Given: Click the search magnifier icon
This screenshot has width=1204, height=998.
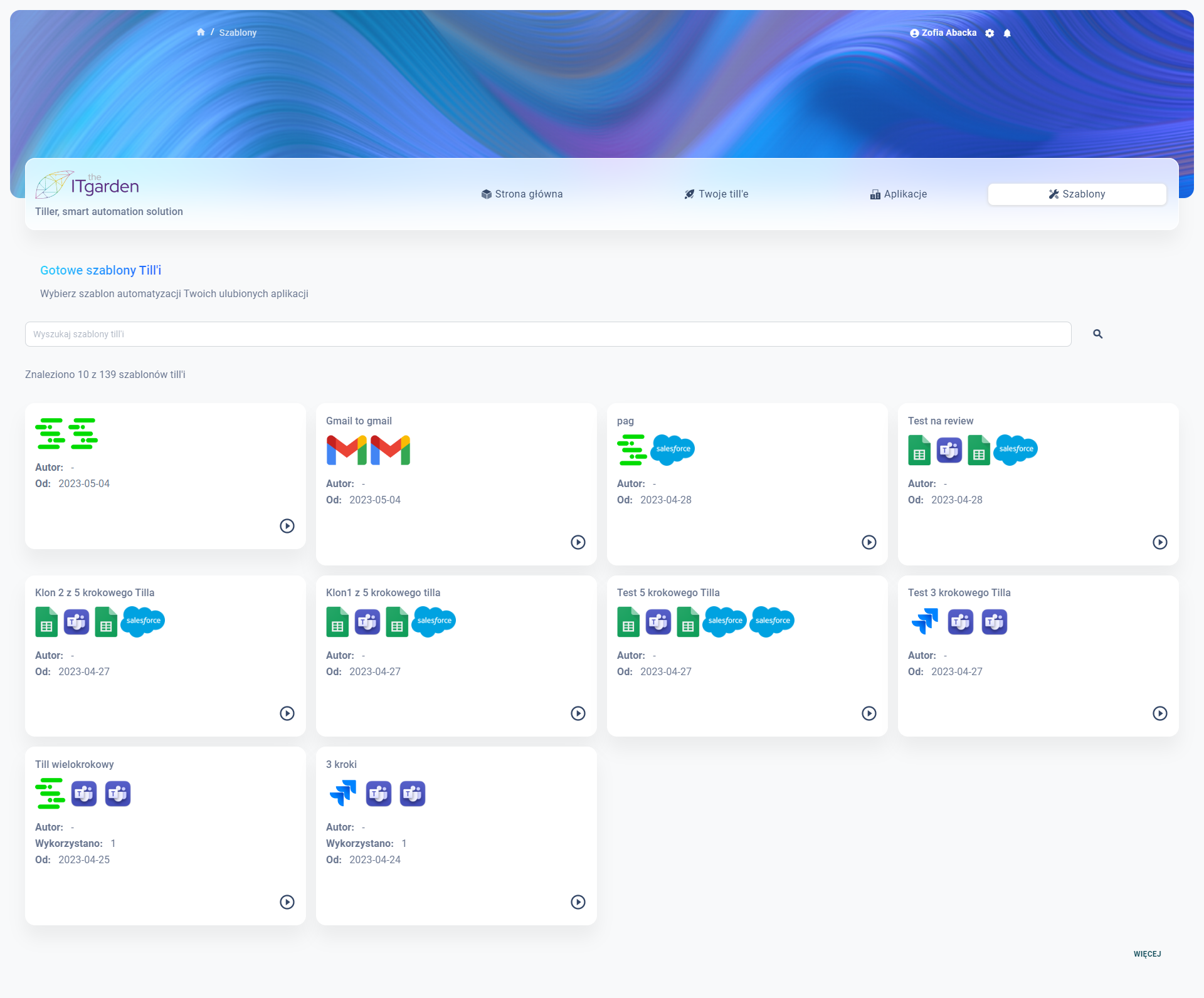Looking at the screenshot, I should (1097, 334).
